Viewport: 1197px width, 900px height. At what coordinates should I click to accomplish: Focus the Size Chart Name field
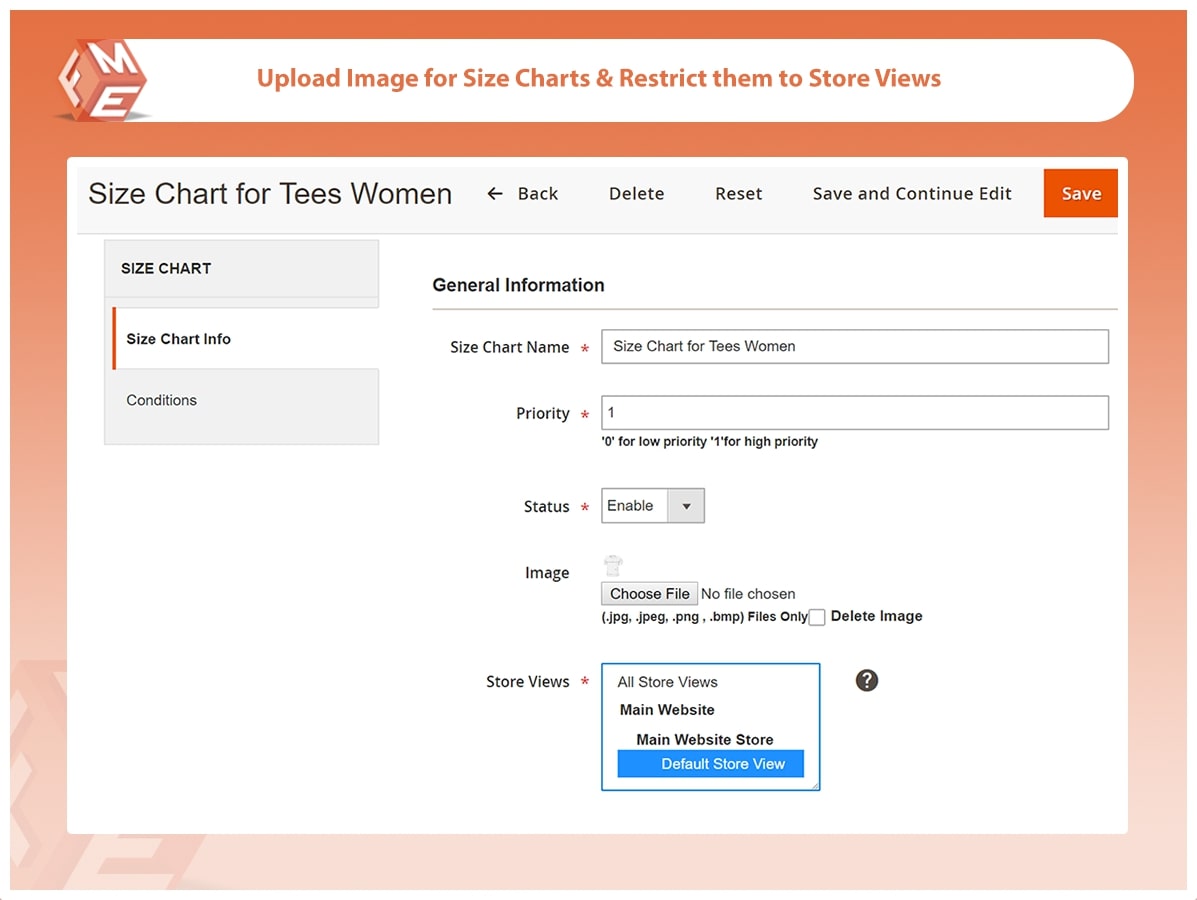[854, 346]
